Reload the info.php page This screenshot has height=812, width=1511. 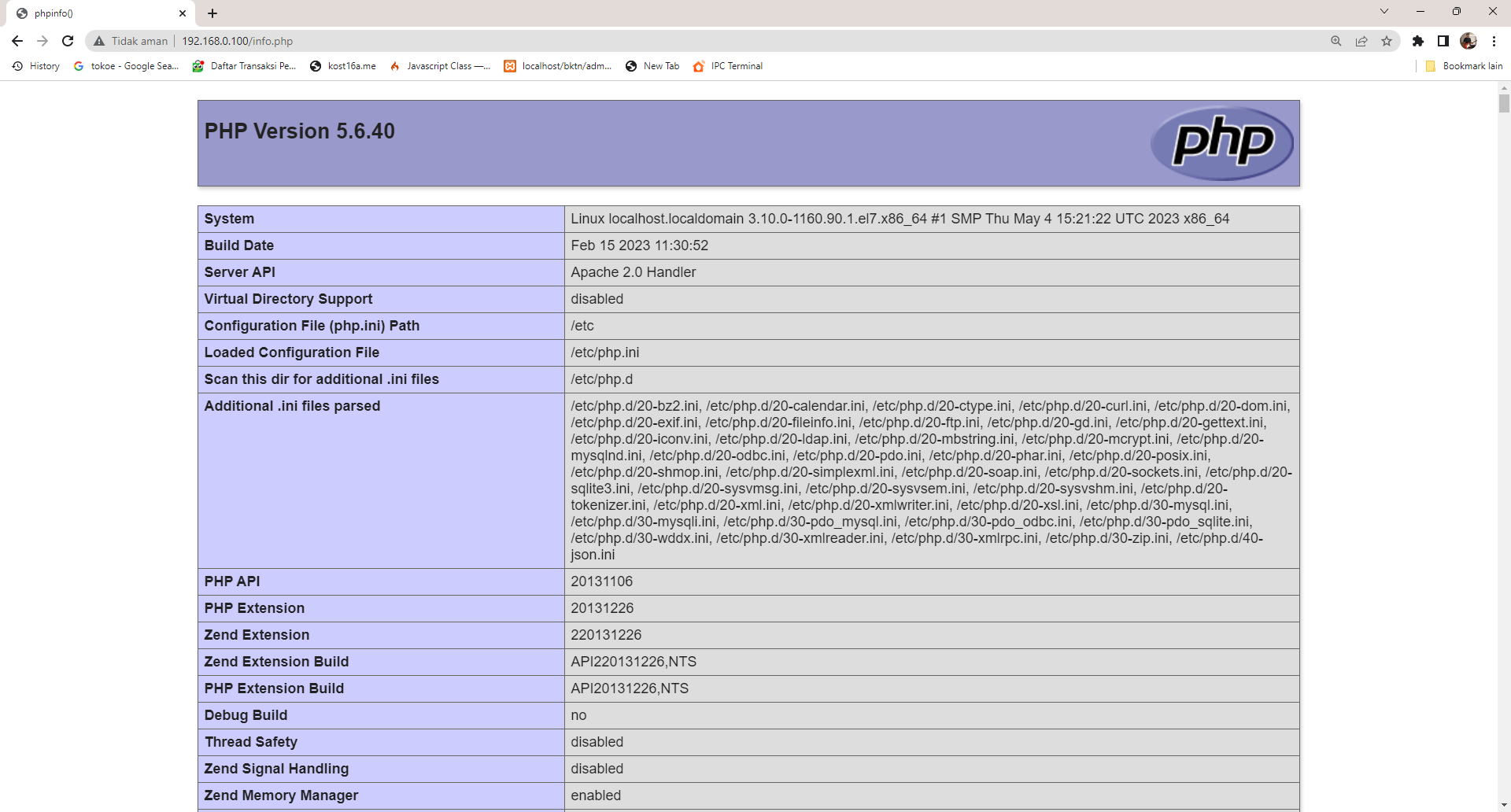68,41
